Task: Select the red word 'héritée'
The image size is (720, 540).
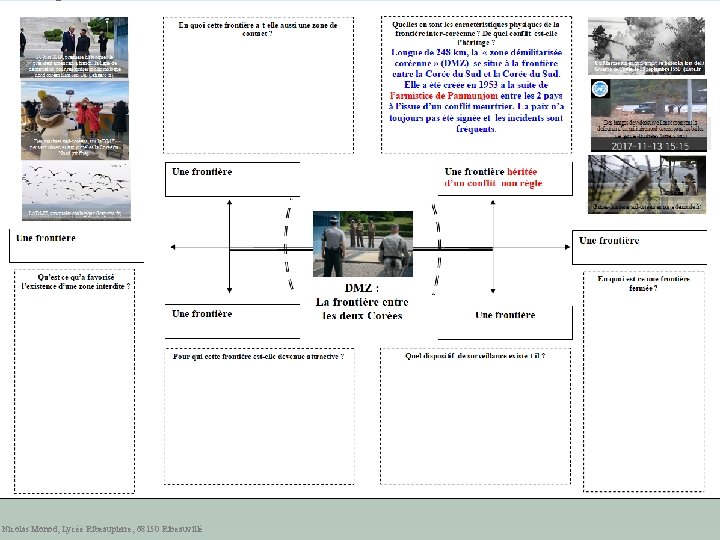Action: point(522,172)
